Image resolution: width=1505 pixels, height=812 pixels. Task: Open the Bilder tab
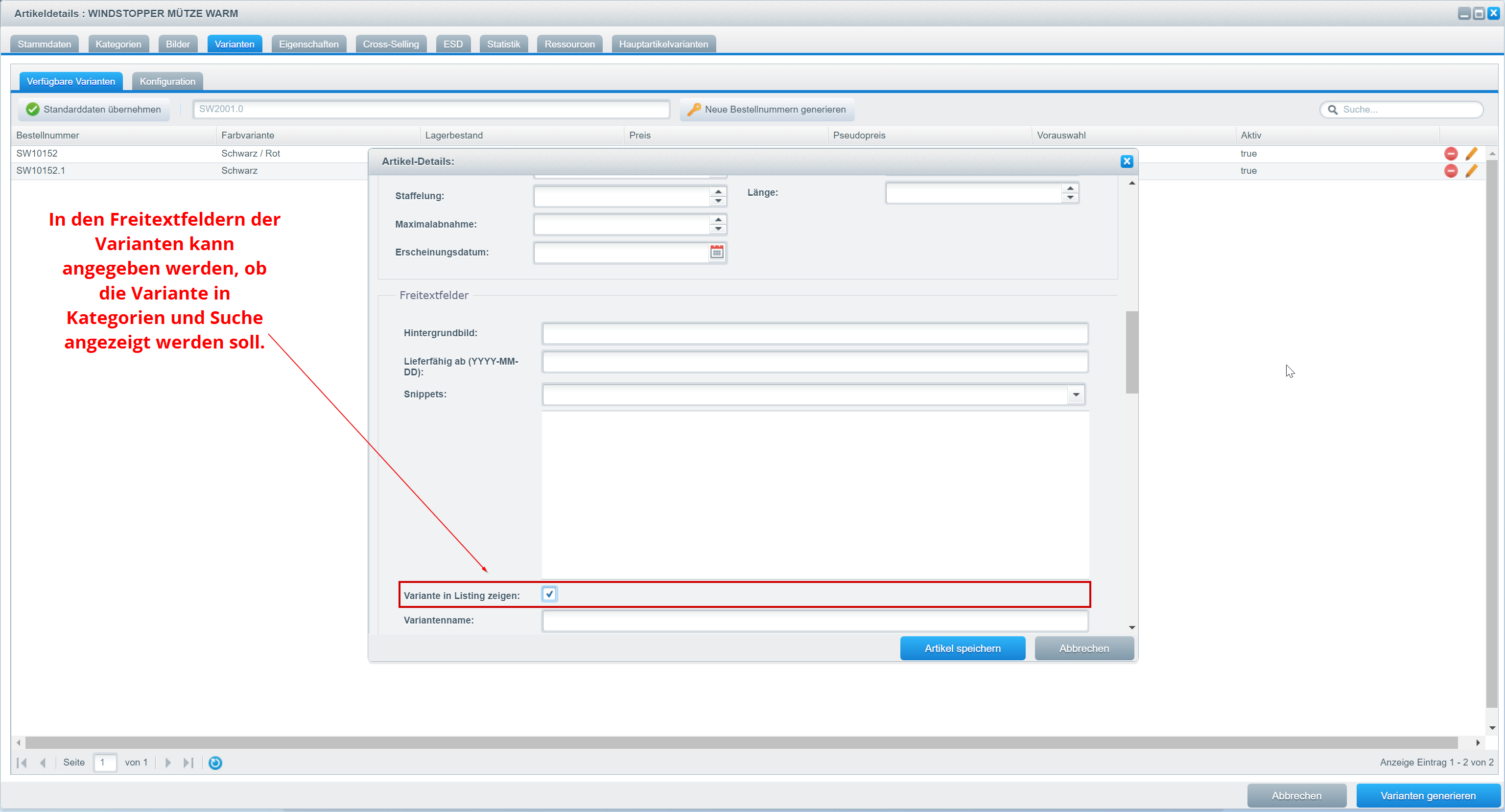coord(178,45)
